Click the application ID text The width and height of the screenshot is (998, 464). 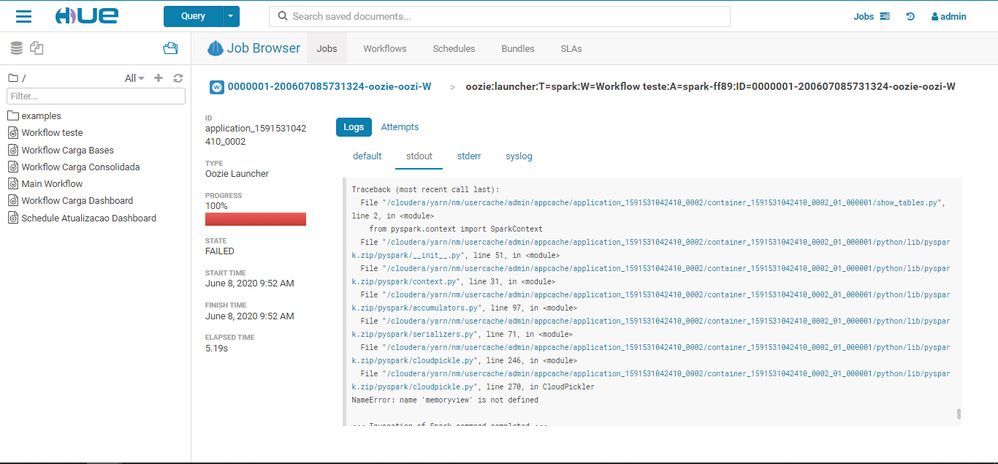(x=256, y=135)
